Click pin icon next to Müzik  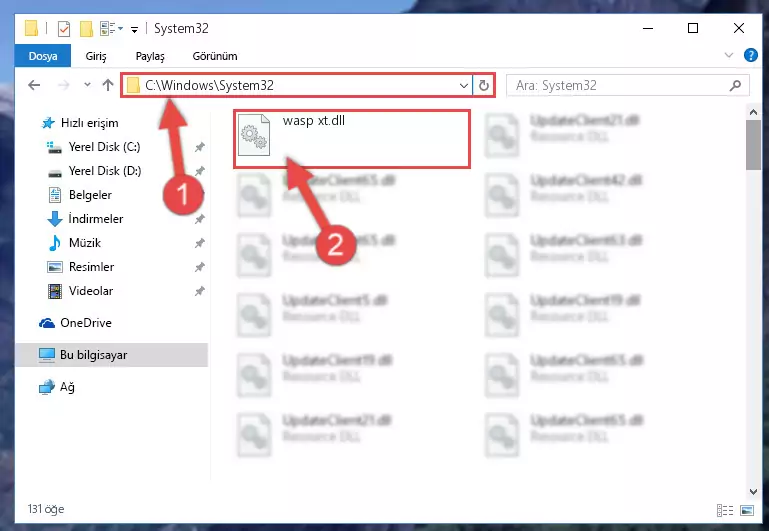pyautogui.click(x=200, y=243)
